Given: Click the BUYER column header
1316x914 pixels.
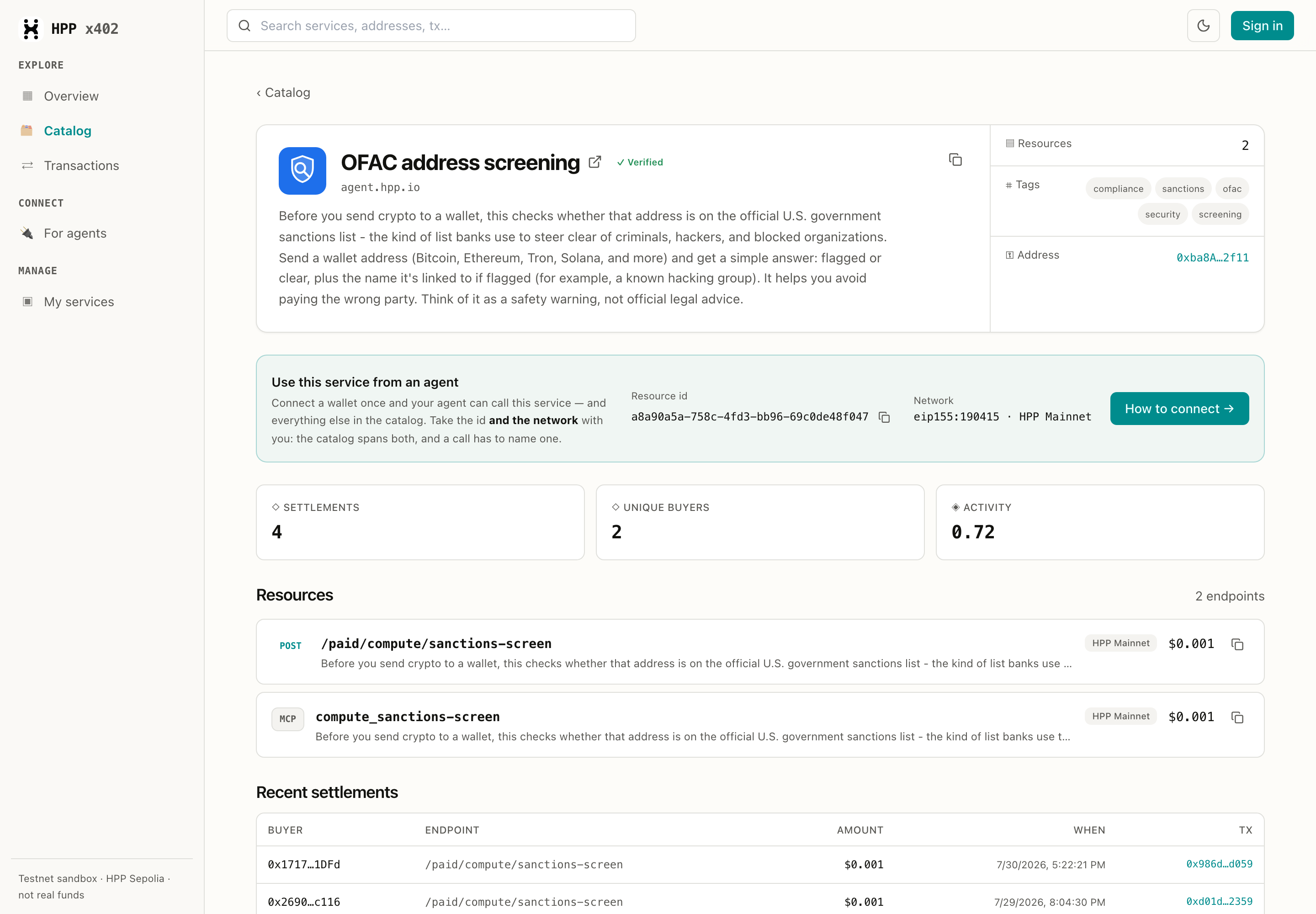Looking at the screenshot, I should (285, 830).
